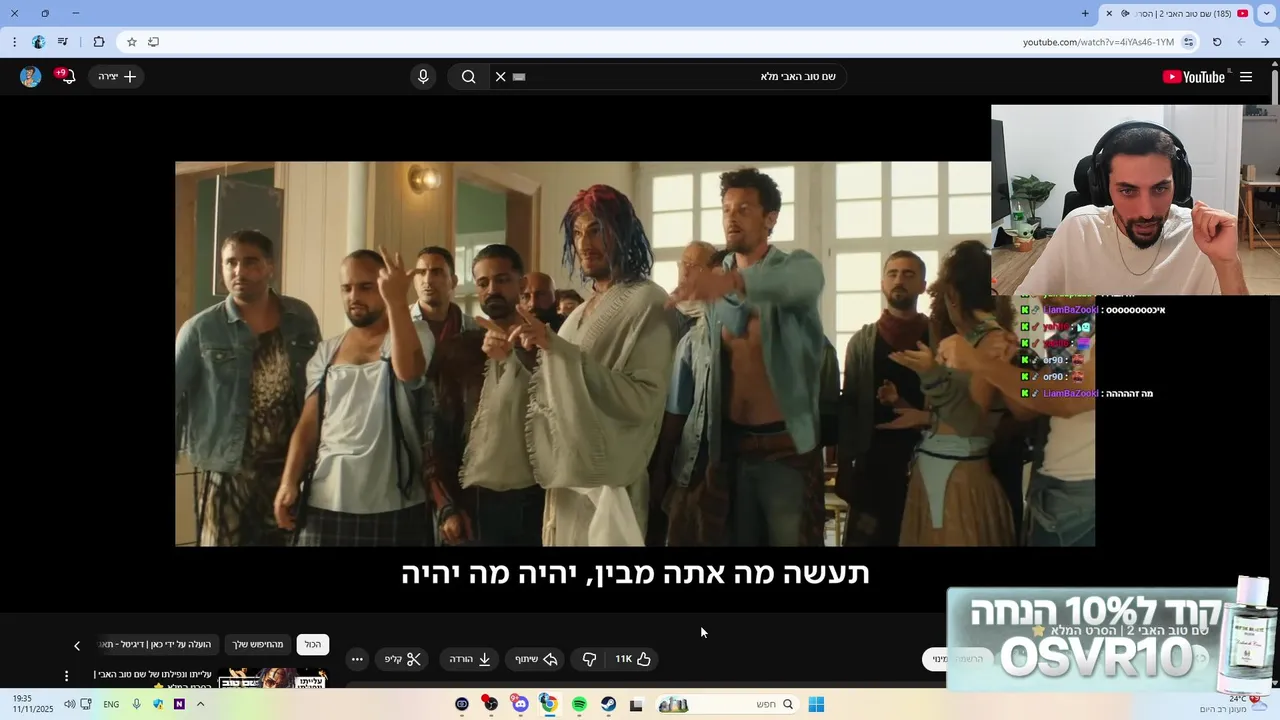Click the YouTube logo to go home
1280x720 pixels.
click(1194, 77)
